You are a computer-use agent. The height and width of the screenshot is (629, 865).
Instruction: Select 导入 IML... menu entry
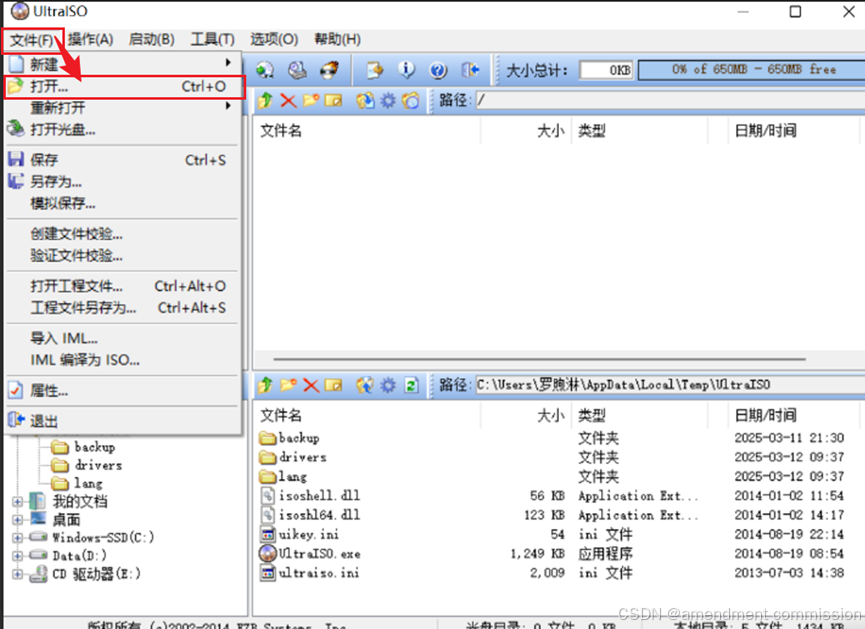124,338
